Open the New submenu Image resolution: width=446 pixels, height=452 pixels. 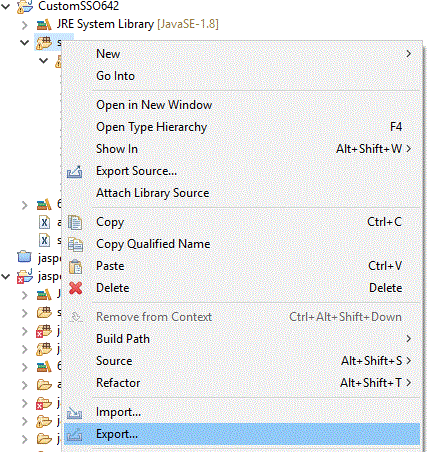[x=242, y=54]
